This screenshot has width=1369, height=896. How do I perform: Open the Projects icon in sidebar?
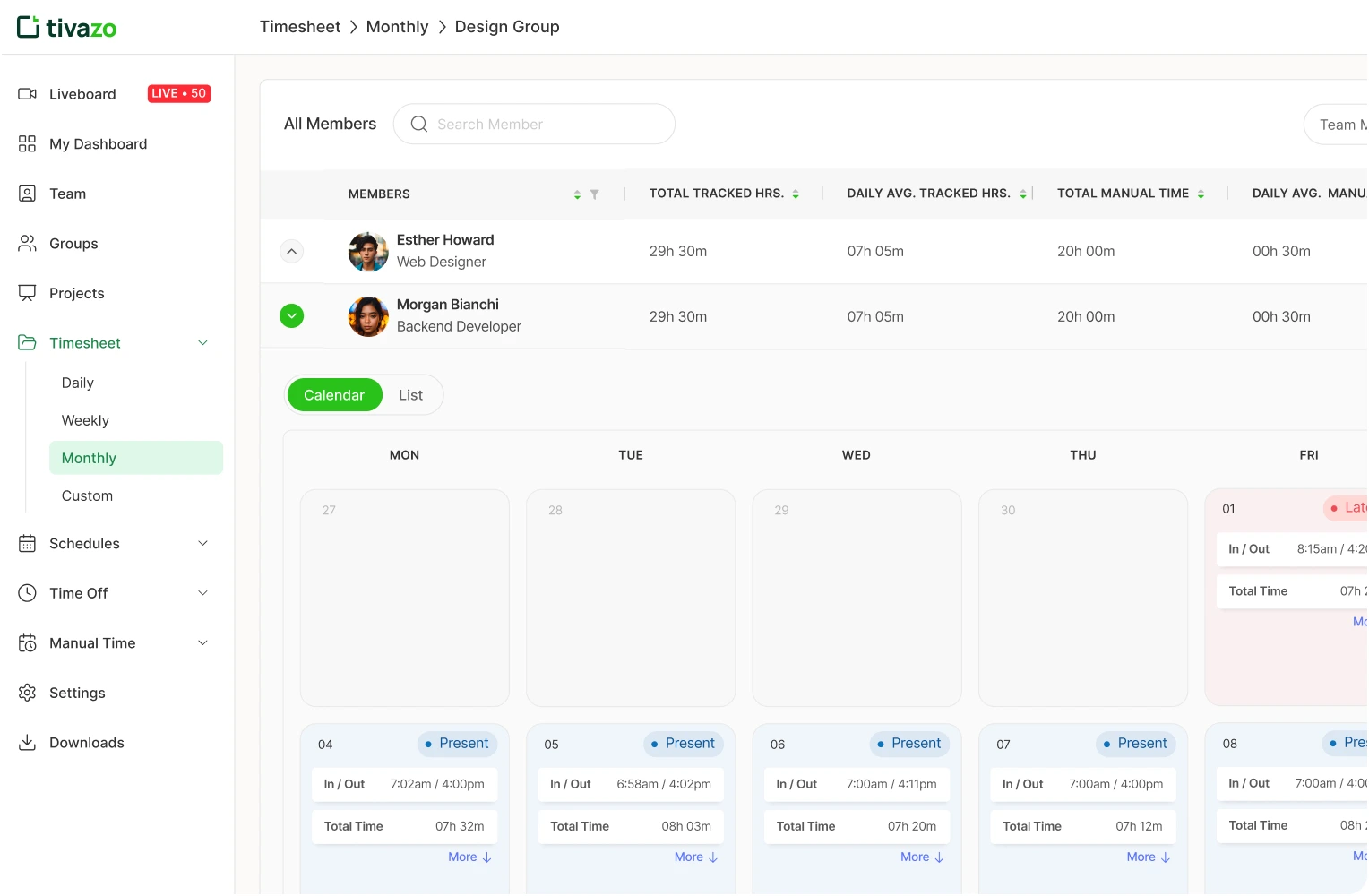point(27,293)
